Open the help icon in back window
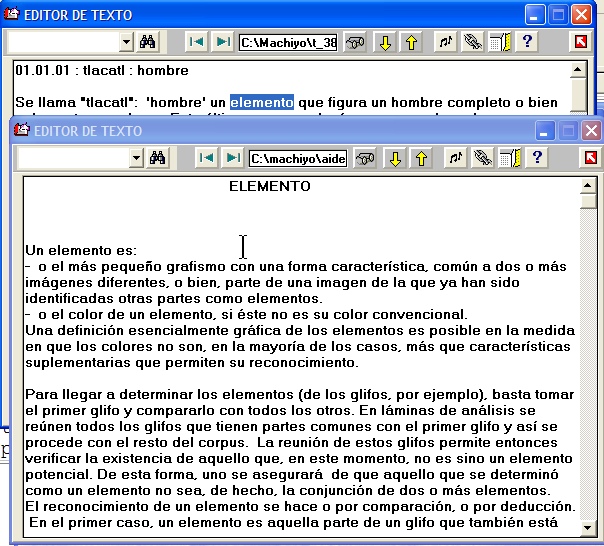This screenshot has width=604, height=546. [527, 42]
